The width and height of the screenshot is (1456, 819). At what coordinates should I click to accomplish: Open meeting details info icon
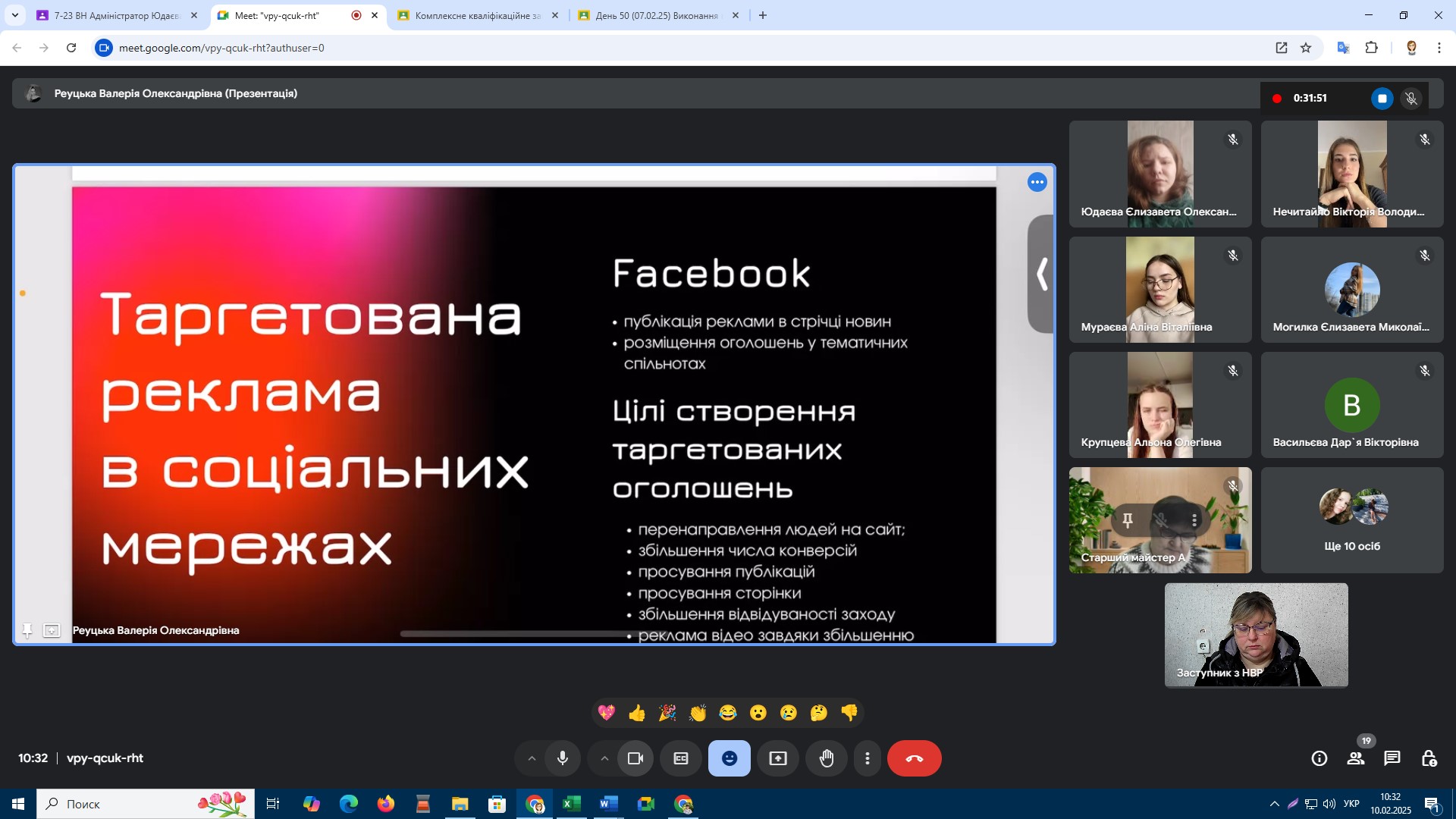[x=1319, y=758]
